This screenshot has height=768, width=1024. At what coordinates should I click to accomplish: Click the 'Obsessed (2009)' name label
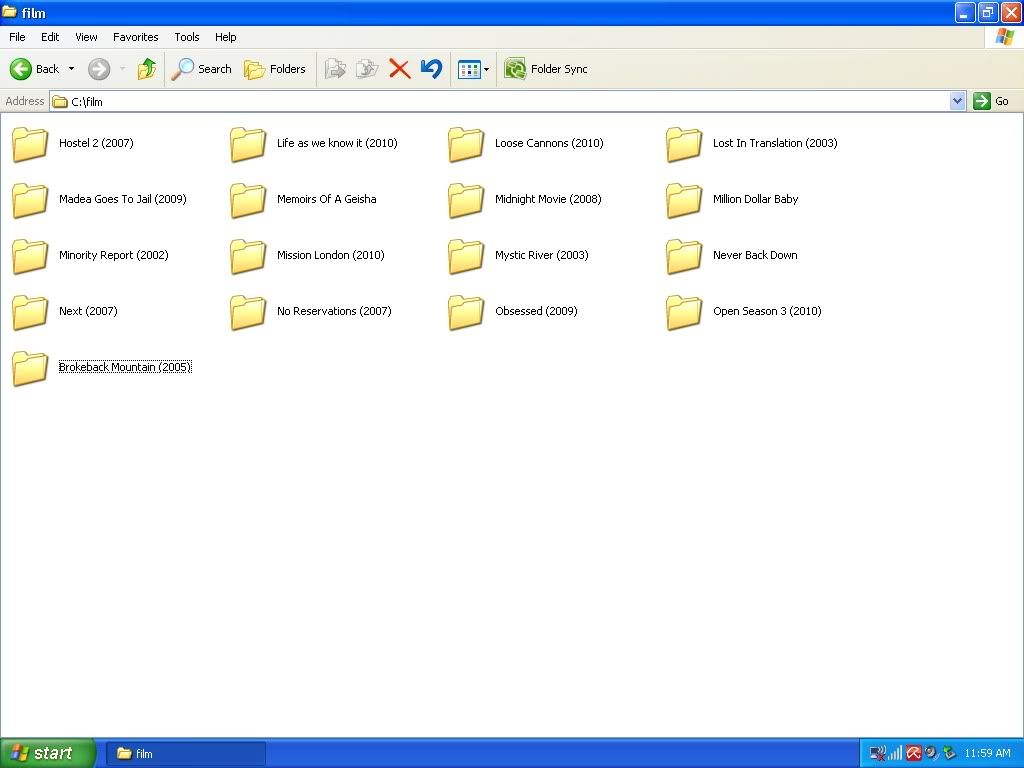pyautogui.click(x=536, y=312)
